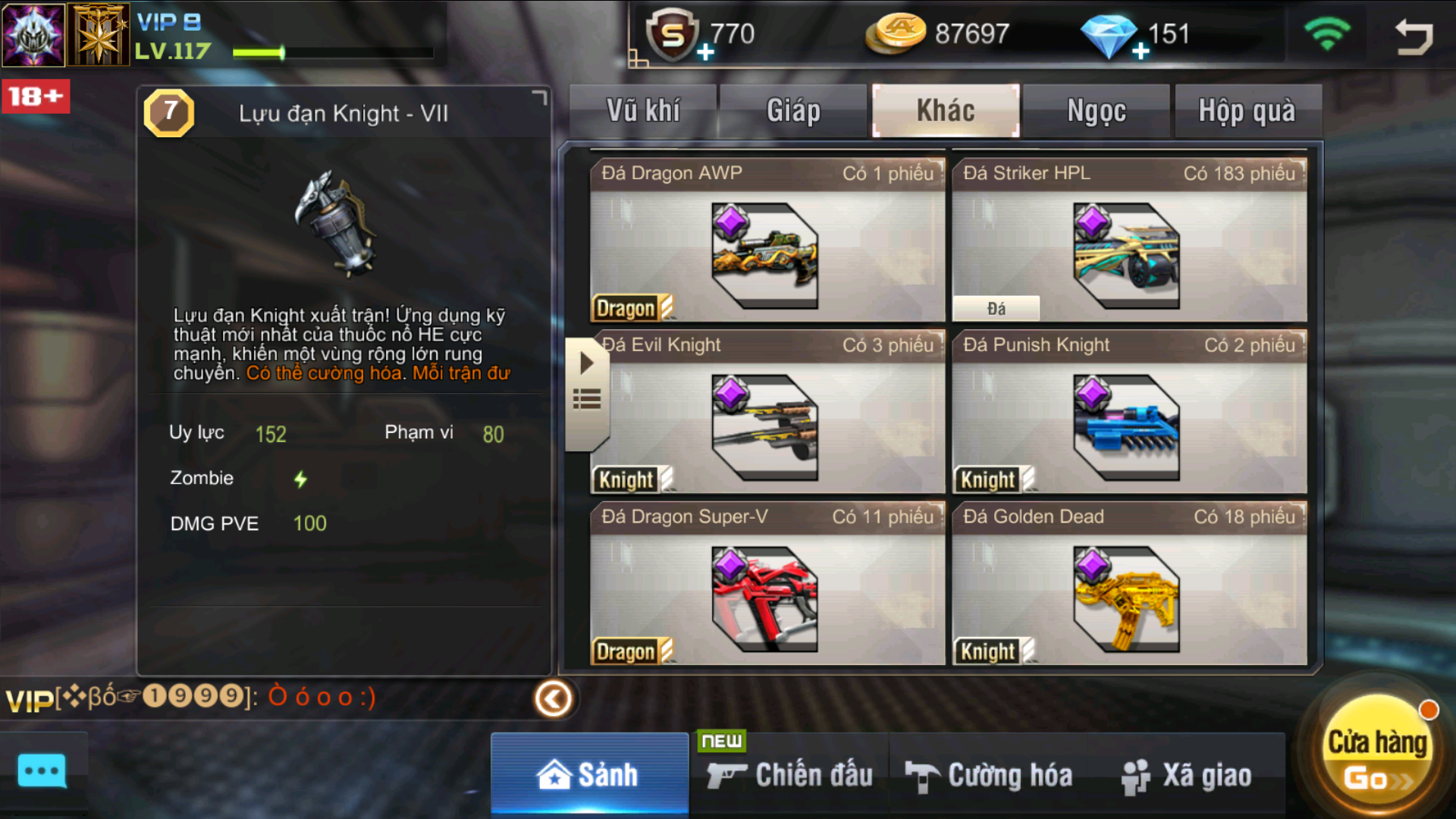Click the level experience progress bar
Viewport: 1456px width, 819px height.
pos(334,52)
